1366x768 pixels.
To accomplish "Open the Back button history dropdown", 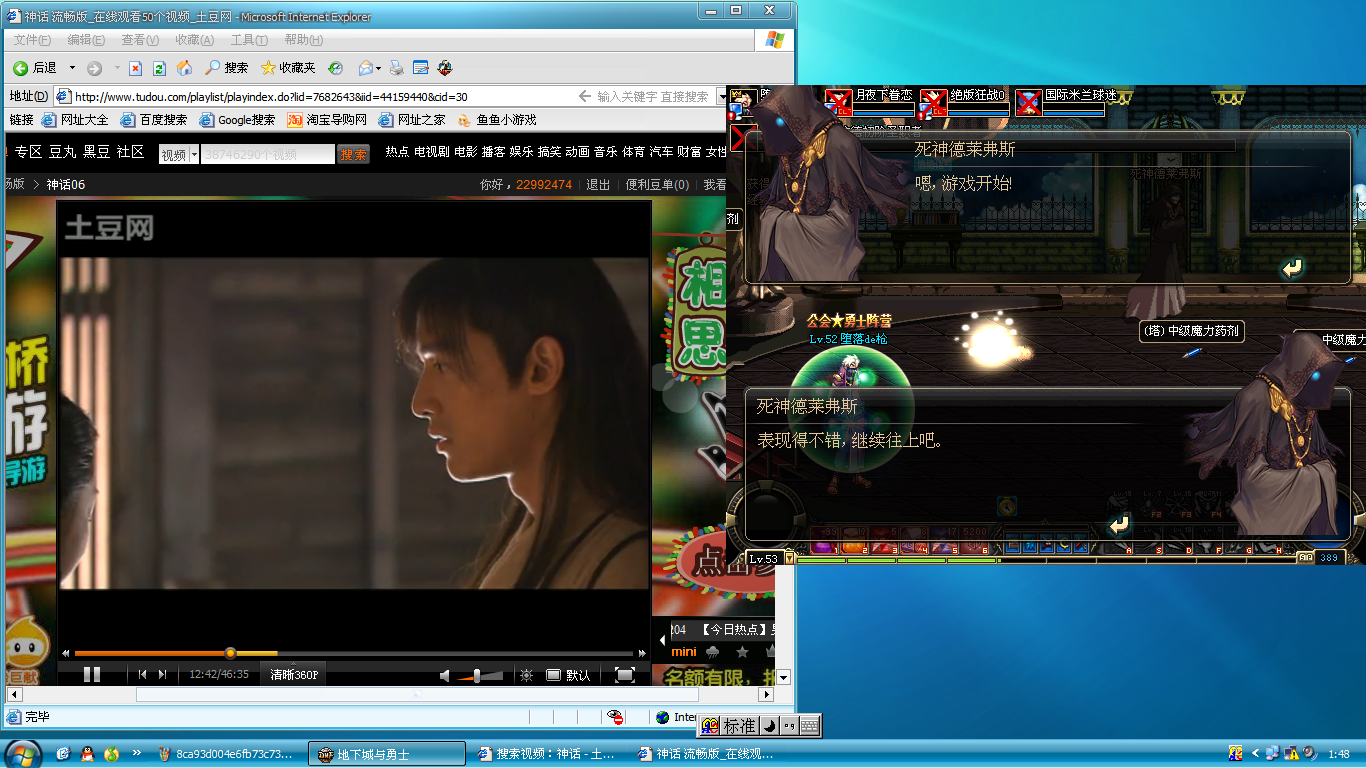I will (x=72, y=68).
